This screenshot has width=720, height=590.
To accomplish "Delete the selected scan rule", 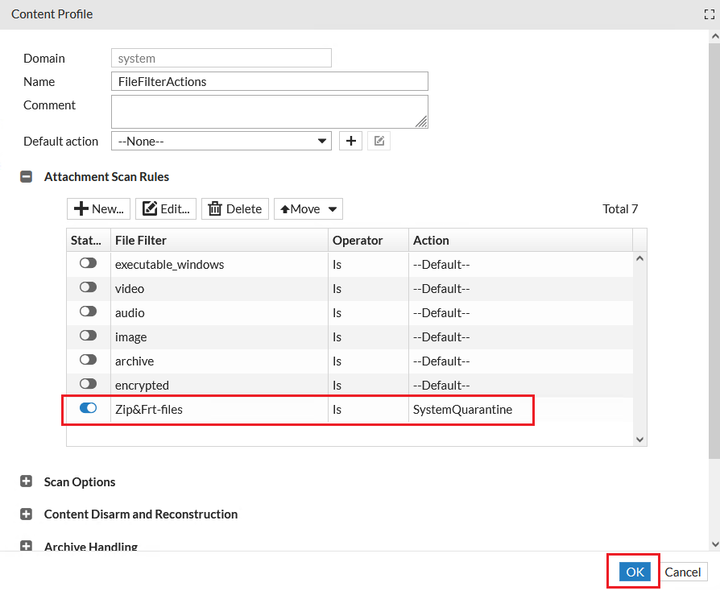I will tap(235, 209).
